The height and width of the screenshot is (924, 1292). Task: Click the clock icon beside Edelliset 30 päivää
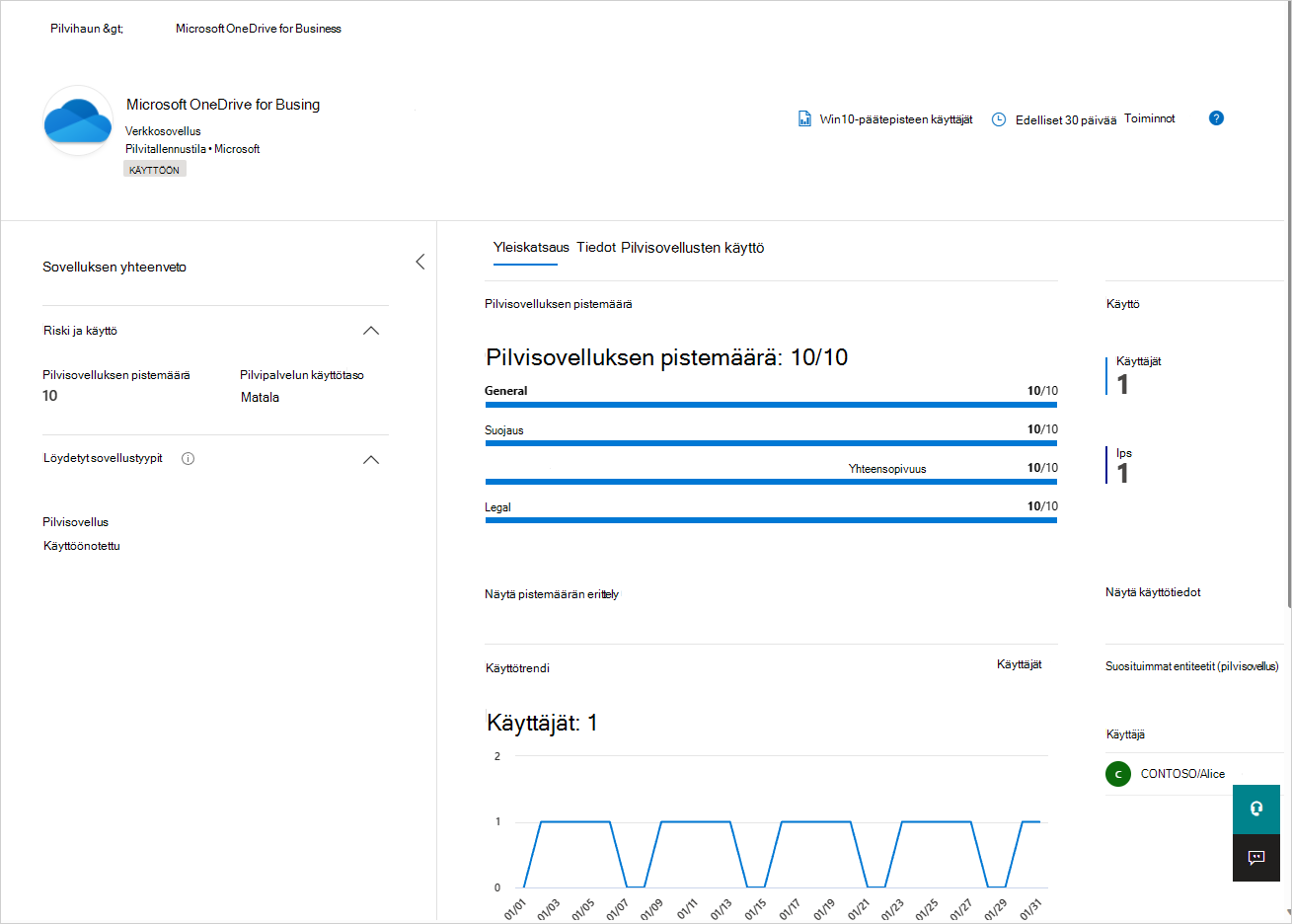(999, 119)
